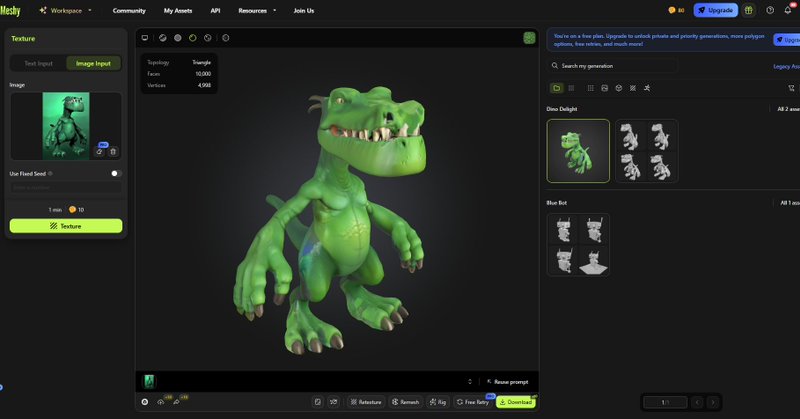800x419 pixels.
Task: Filter assets by the hatched texture icon
Action: [x=633, y=88]
